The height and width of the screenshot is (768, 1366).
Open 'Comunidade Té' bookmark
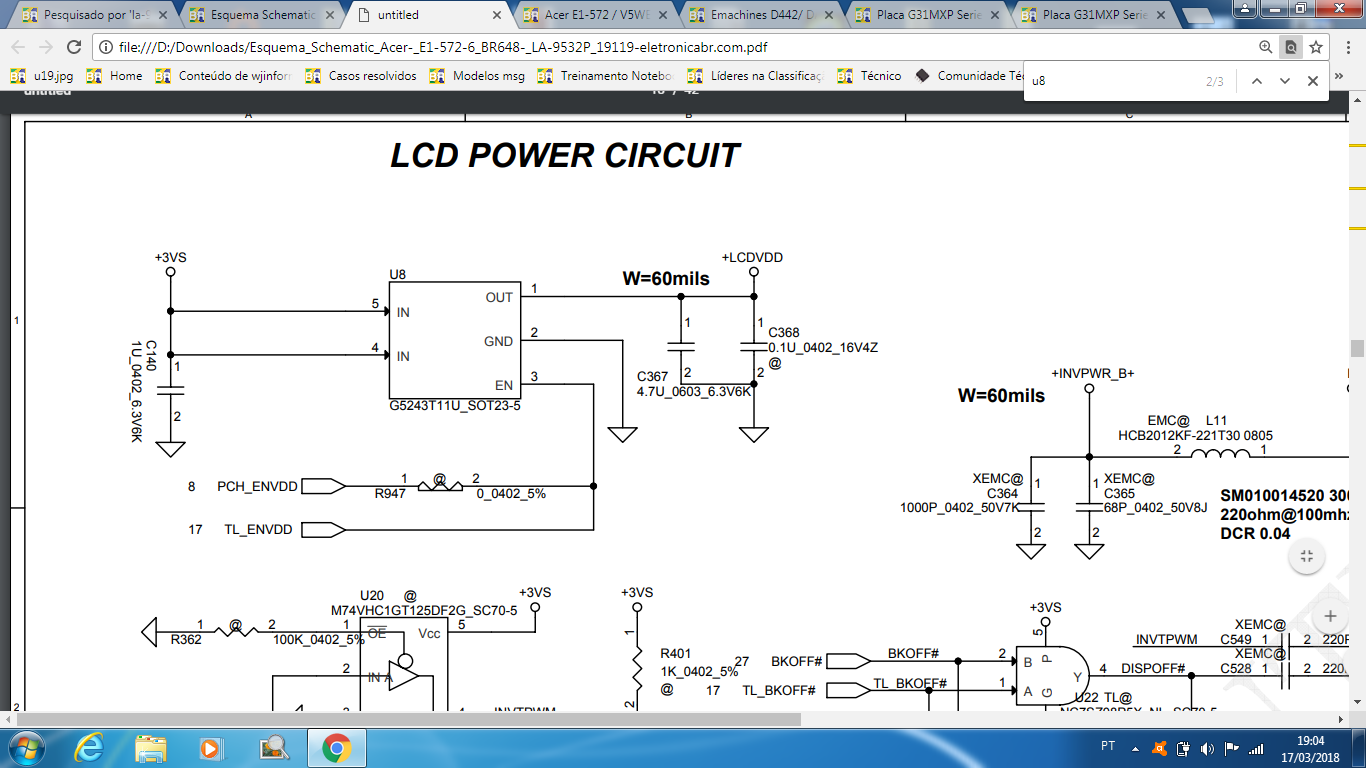969,76
